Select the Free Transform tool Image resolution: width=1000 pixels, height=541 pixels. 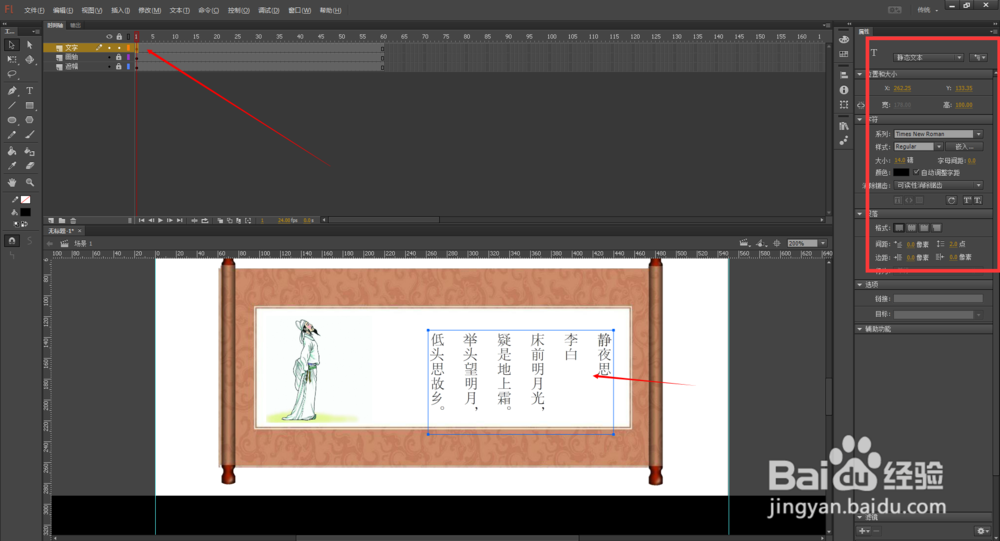click(11, 59)
